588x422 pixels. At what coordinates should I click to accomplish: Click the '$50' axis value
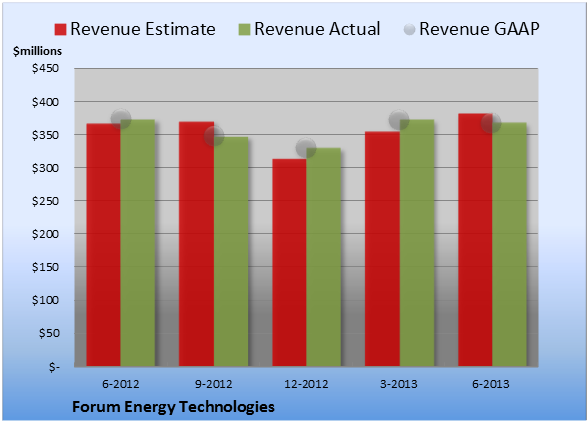tap(49, 333)
